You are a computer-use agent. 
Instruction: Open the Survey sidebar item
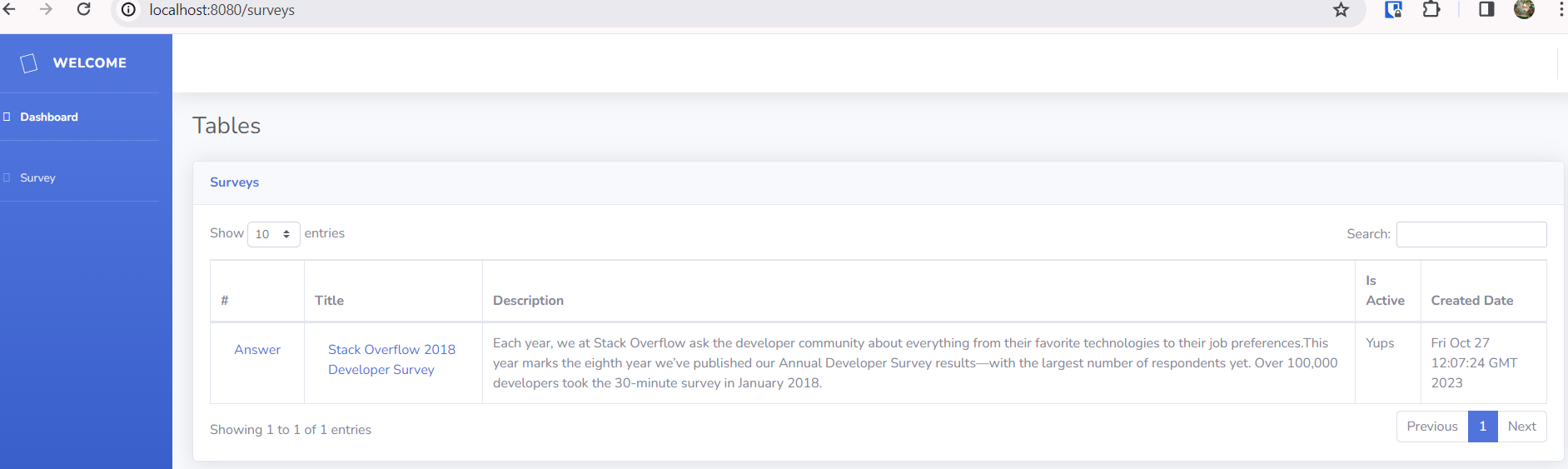[37, 178]
